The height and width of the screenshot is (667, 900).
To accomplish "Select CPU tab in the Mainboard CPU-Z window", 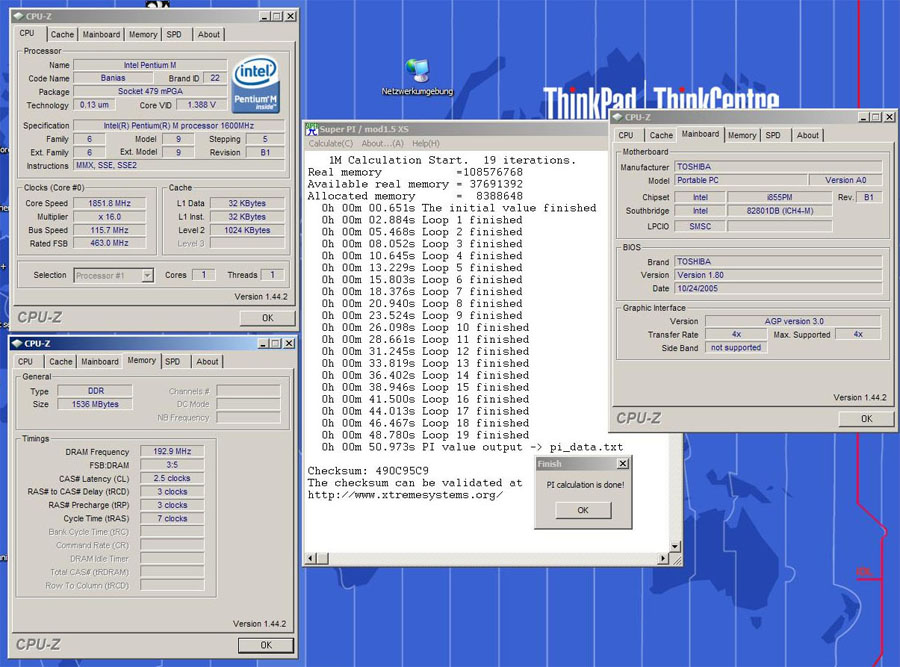I will pyautogui.click(x=626, y=135).
